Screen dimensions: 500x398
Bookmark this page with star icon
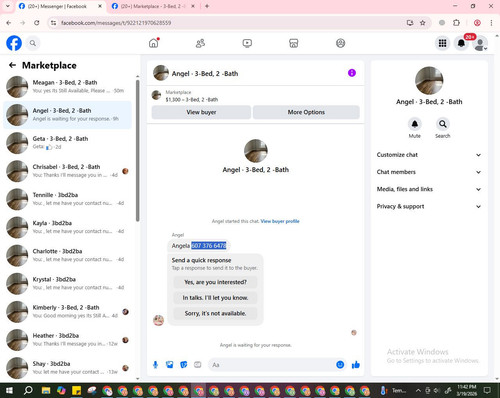click(x=423, y=23)
